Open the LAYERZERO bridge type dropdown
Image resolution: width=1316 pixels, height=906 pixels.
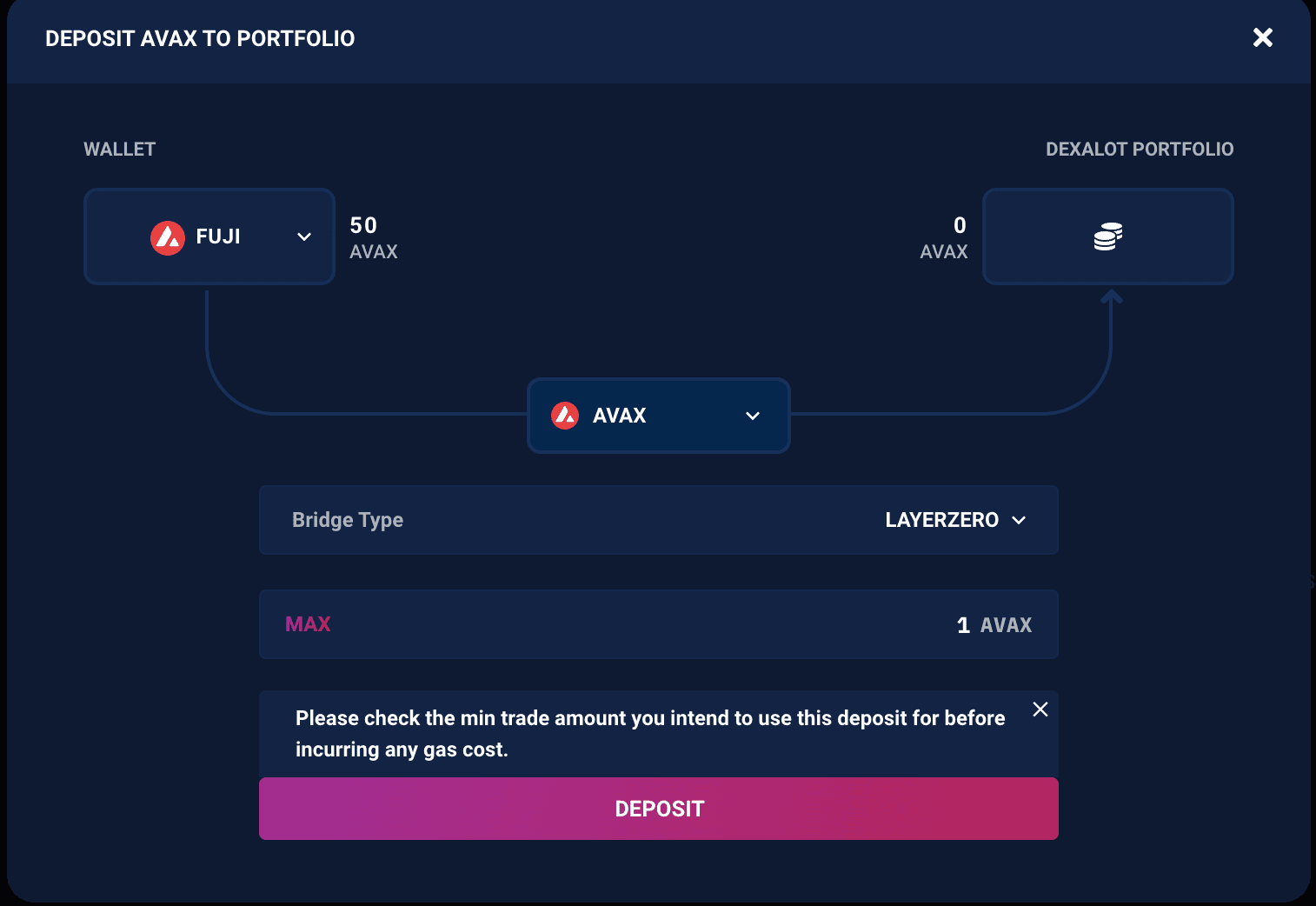coord(942,520)
